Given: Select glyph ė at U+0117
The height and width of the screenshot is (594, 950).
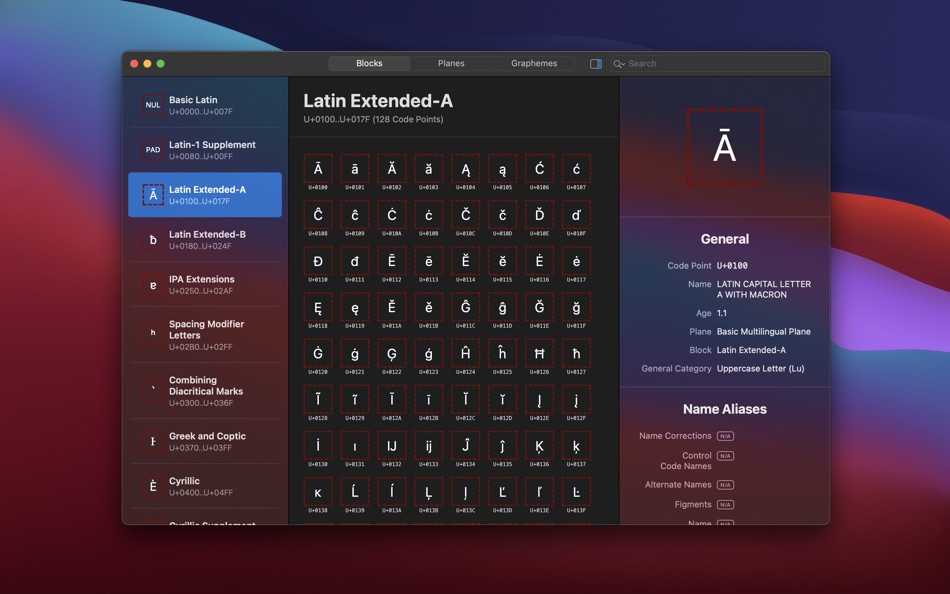Looking at the screenshot, I should (576, 261).
